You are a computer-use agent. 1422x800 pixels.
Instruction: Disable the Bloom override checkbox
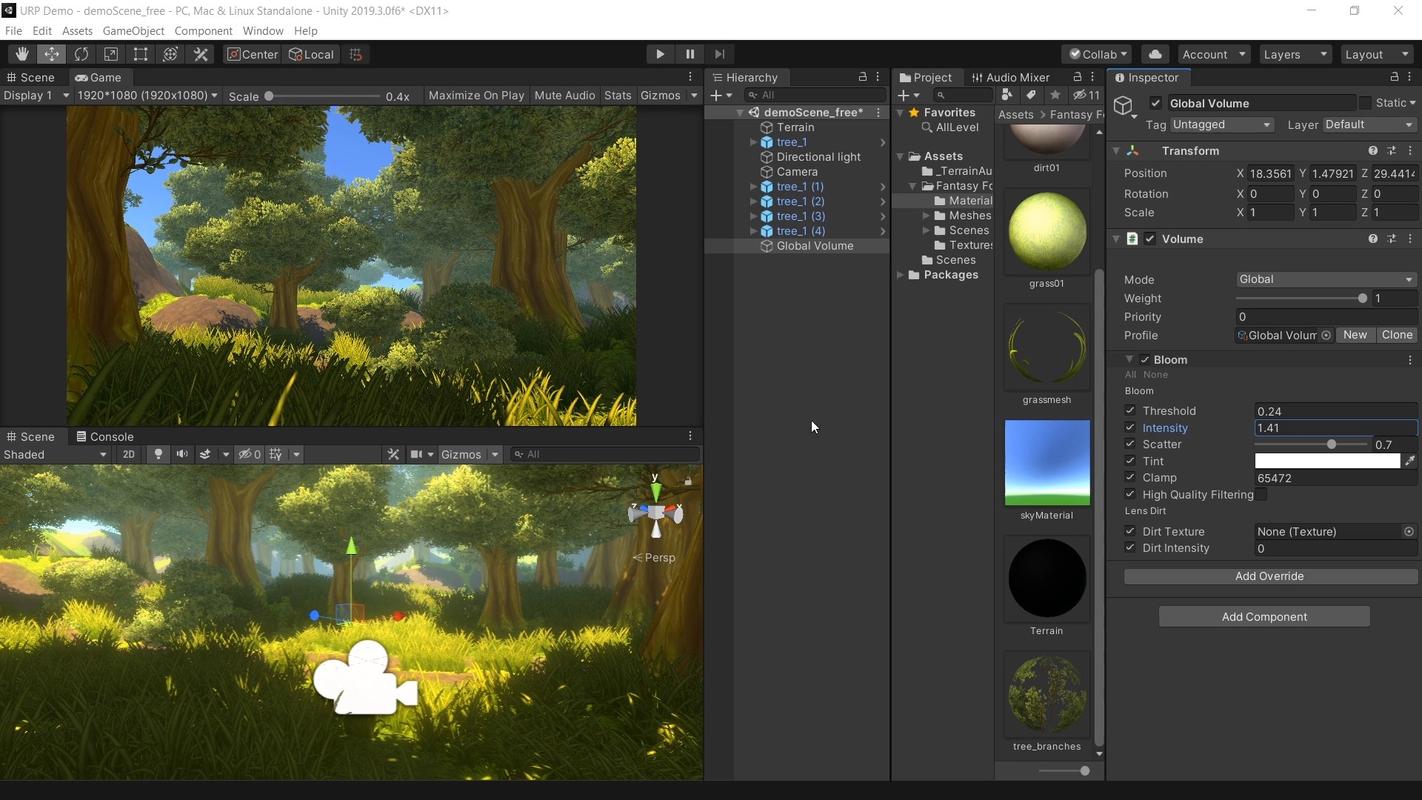click(x=1145, y=360)
